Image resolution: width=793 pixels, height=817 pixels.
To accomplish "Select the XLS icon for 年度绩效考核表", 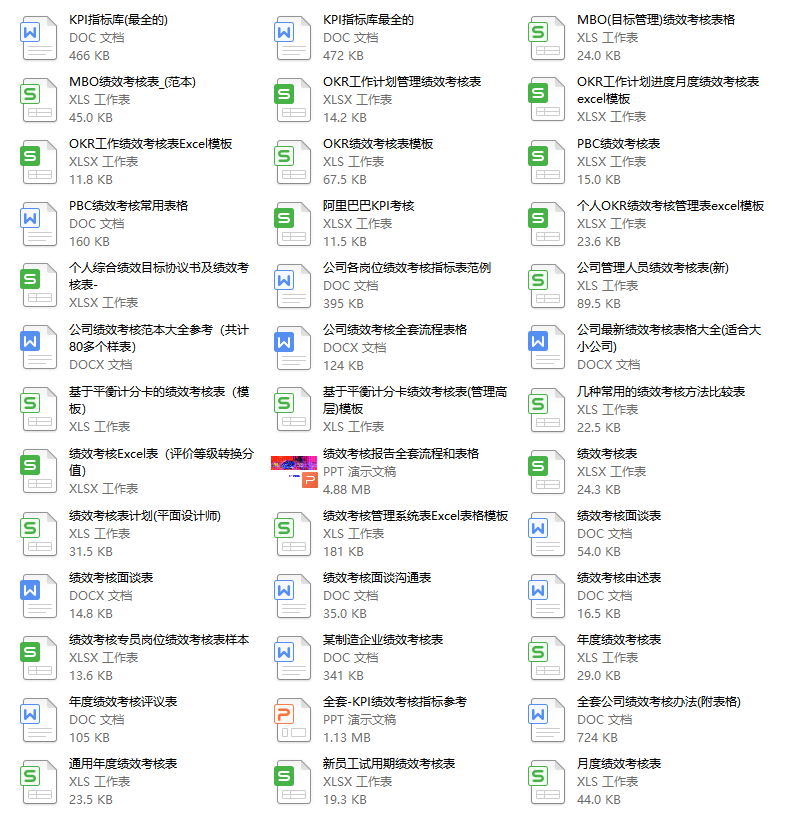I will 547,658.
